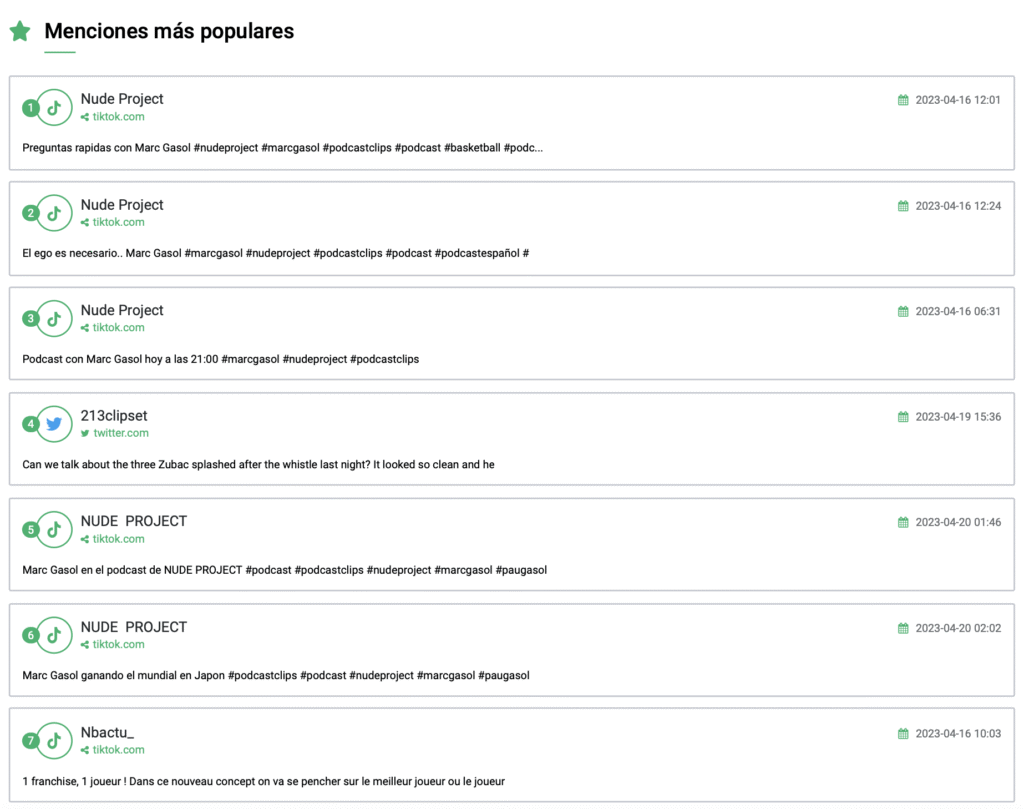Open tiktok.com link under Nbactu_
Viewport: 1024px width, 809px height.
(118, 750)
